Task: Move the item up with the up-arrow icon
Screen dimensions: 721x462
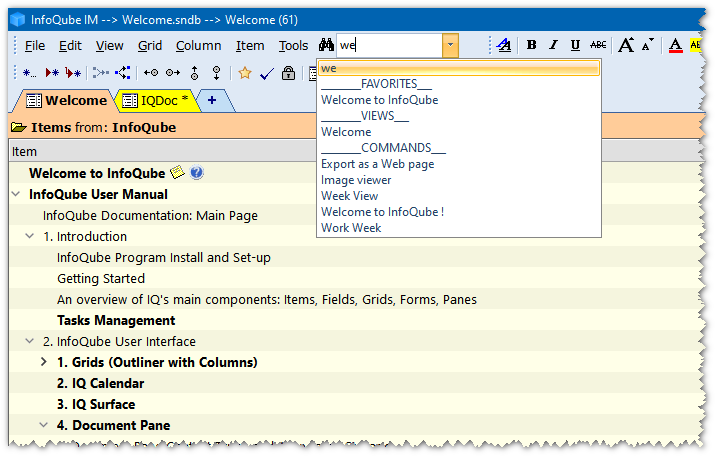Action: pos(195,73)
